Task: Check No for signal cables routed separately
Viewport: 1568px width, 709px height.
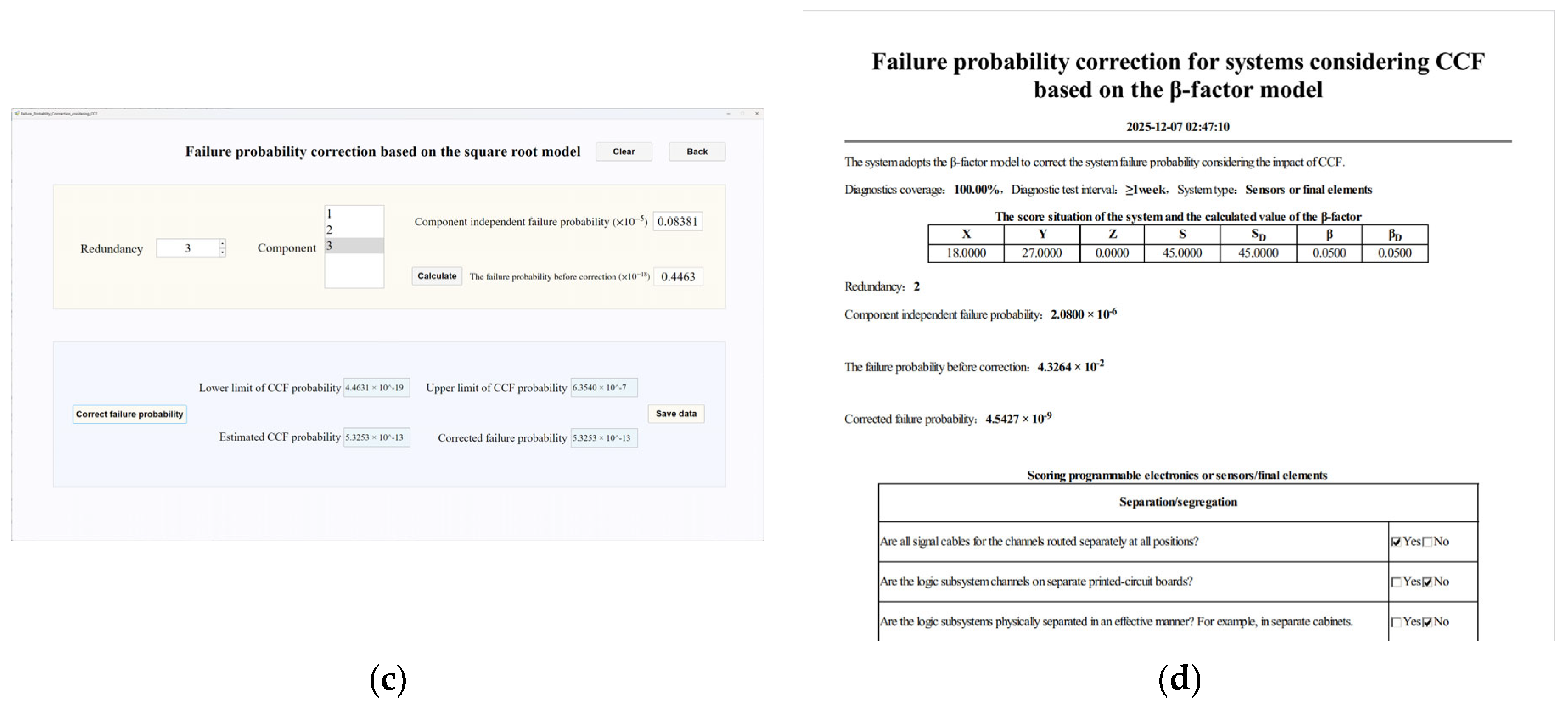Action: tap(1427, 542)
